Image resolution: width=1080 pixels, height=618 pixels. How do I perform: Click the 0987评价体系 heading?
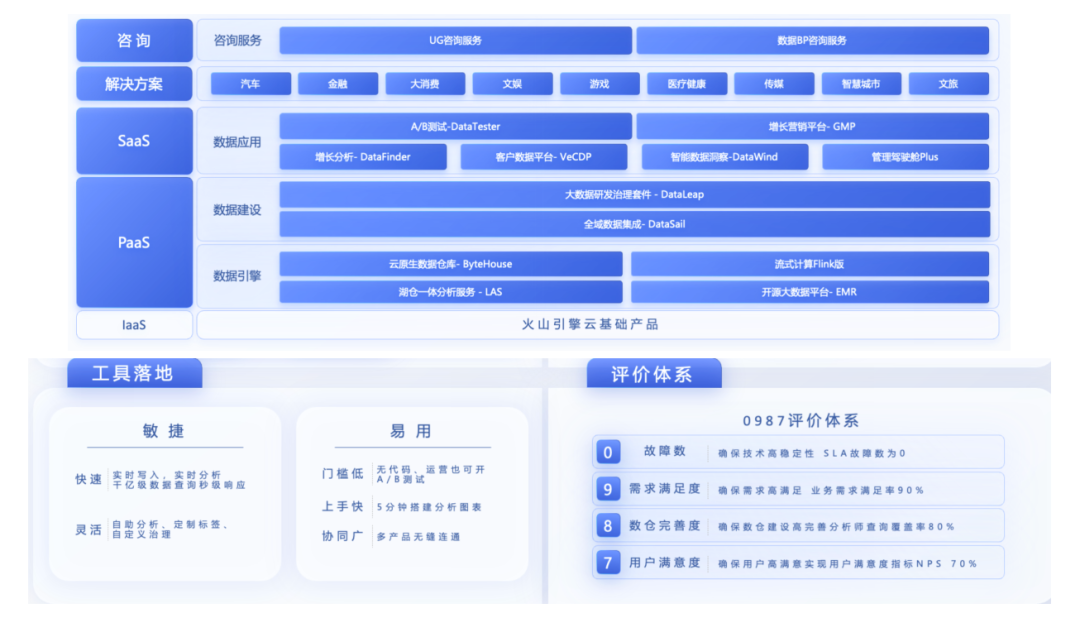click(x=801, y=420)
